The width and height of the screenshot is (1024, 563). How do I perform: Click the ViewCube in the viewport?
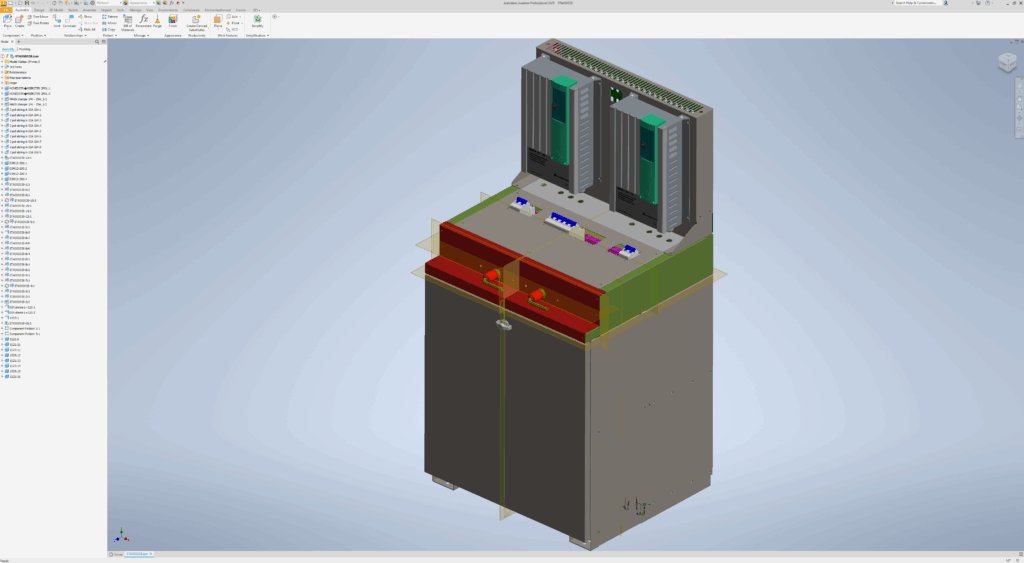coord(1007,63)
